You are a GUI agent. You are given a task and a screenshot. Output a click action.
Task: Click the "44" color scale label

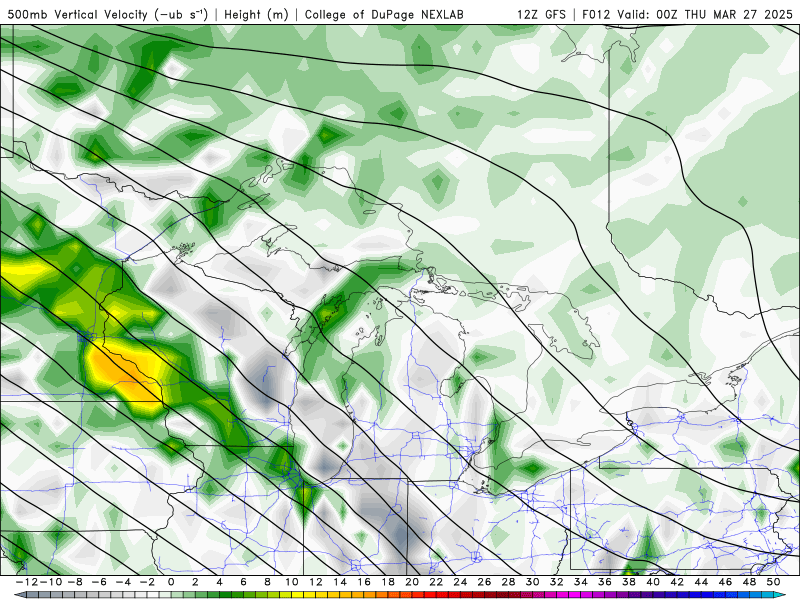701,582
